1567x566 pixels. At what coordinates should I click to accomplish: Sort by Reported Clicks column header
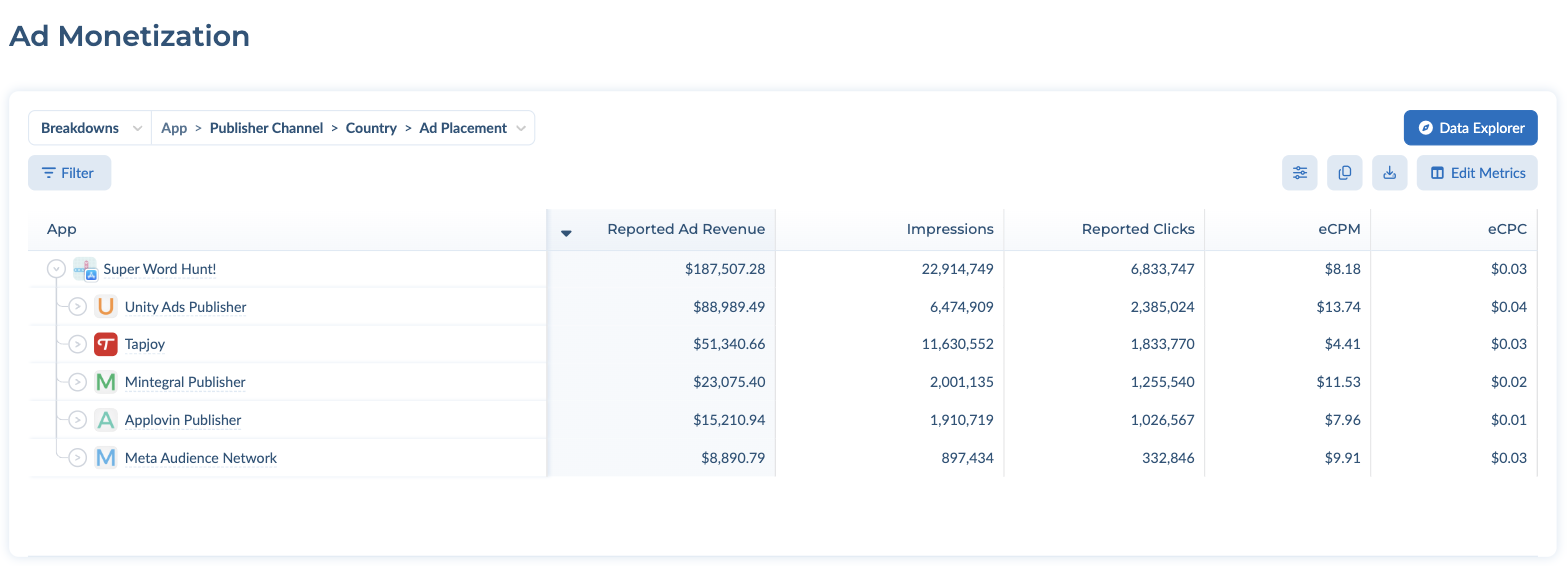[1138, 229]
